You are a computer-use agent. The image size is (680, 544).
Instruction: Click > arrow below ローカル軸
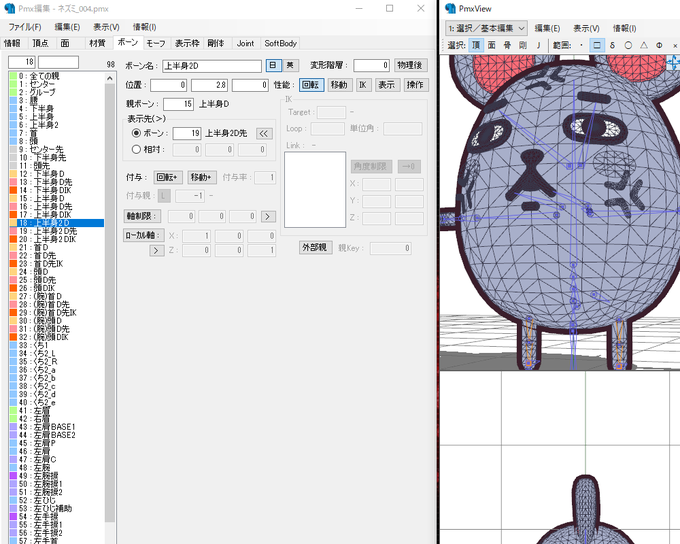point(157,250)
